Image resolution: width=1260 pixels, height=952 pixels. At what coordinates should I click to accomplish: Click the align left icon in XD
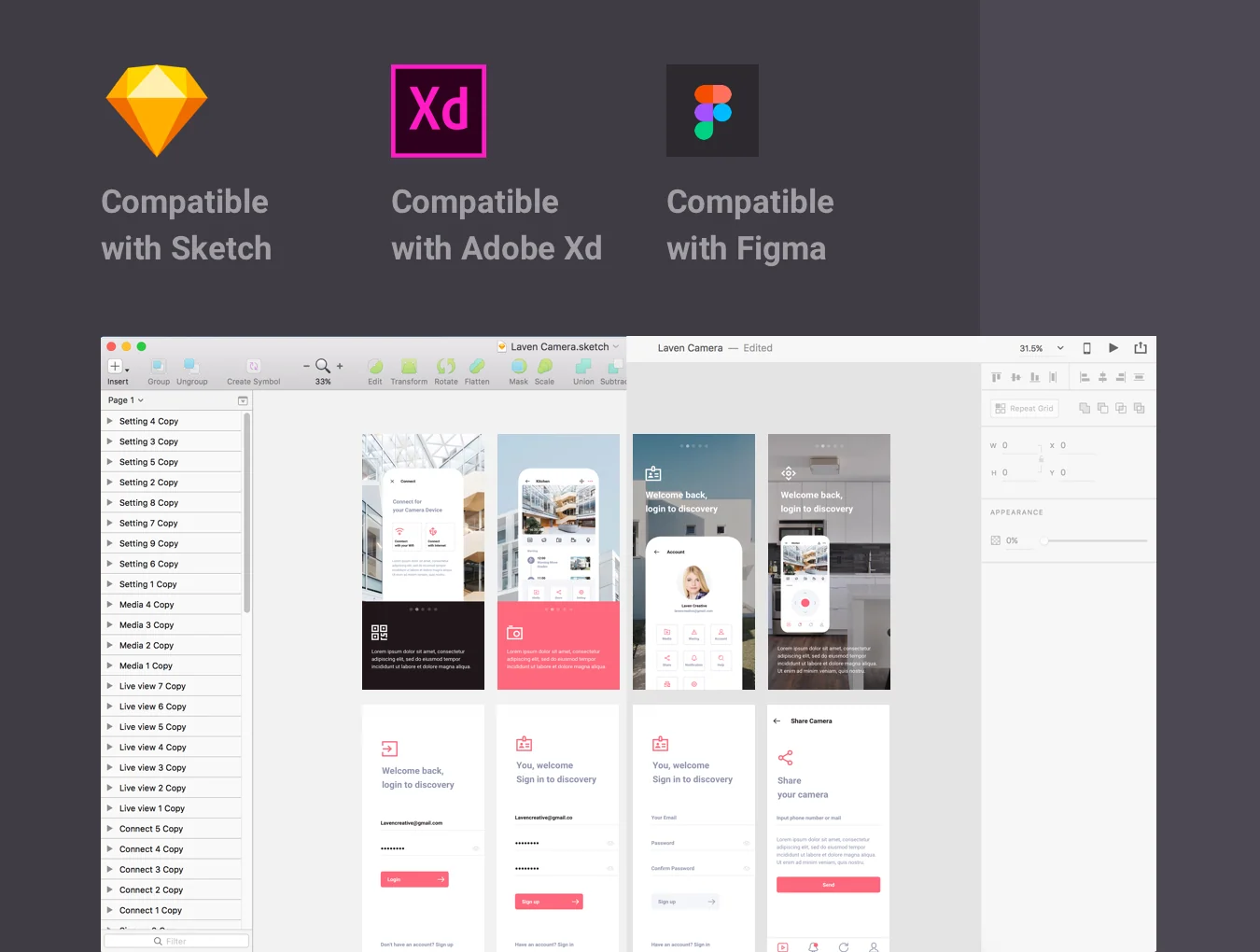click(x=1085, y=377)
